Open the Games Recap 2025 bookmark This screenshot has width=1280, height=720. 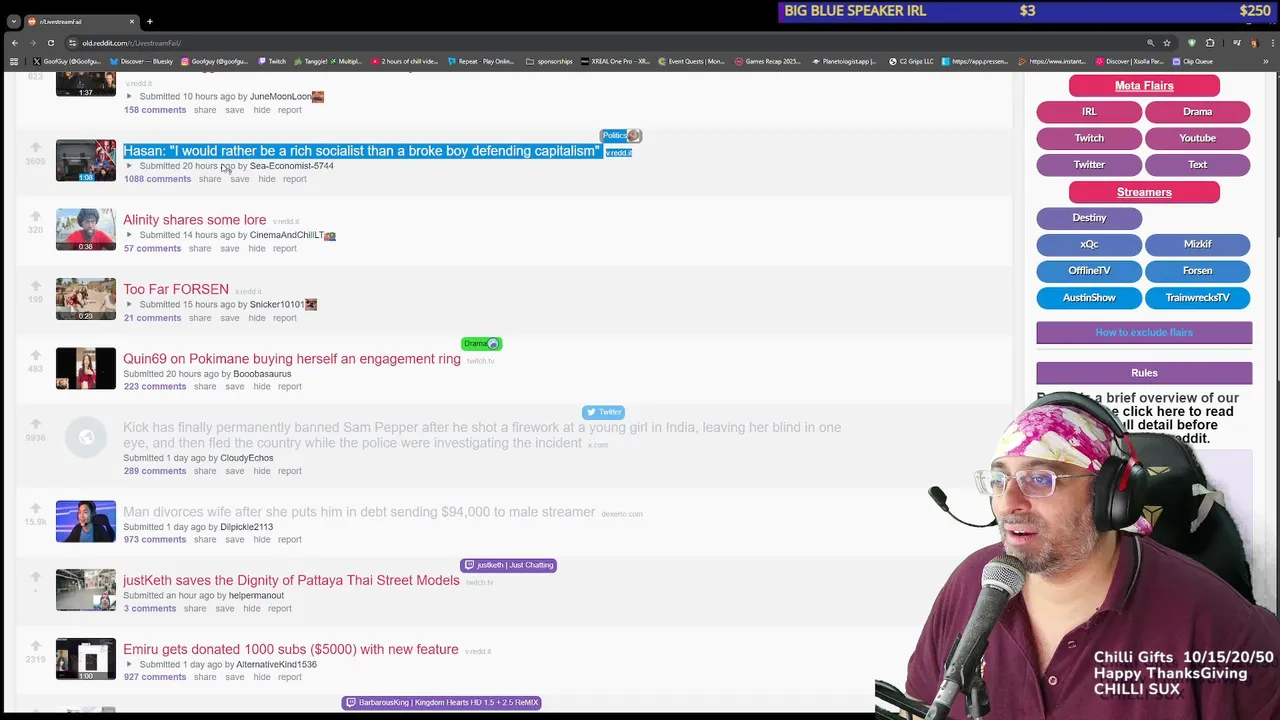click(768, 61)
